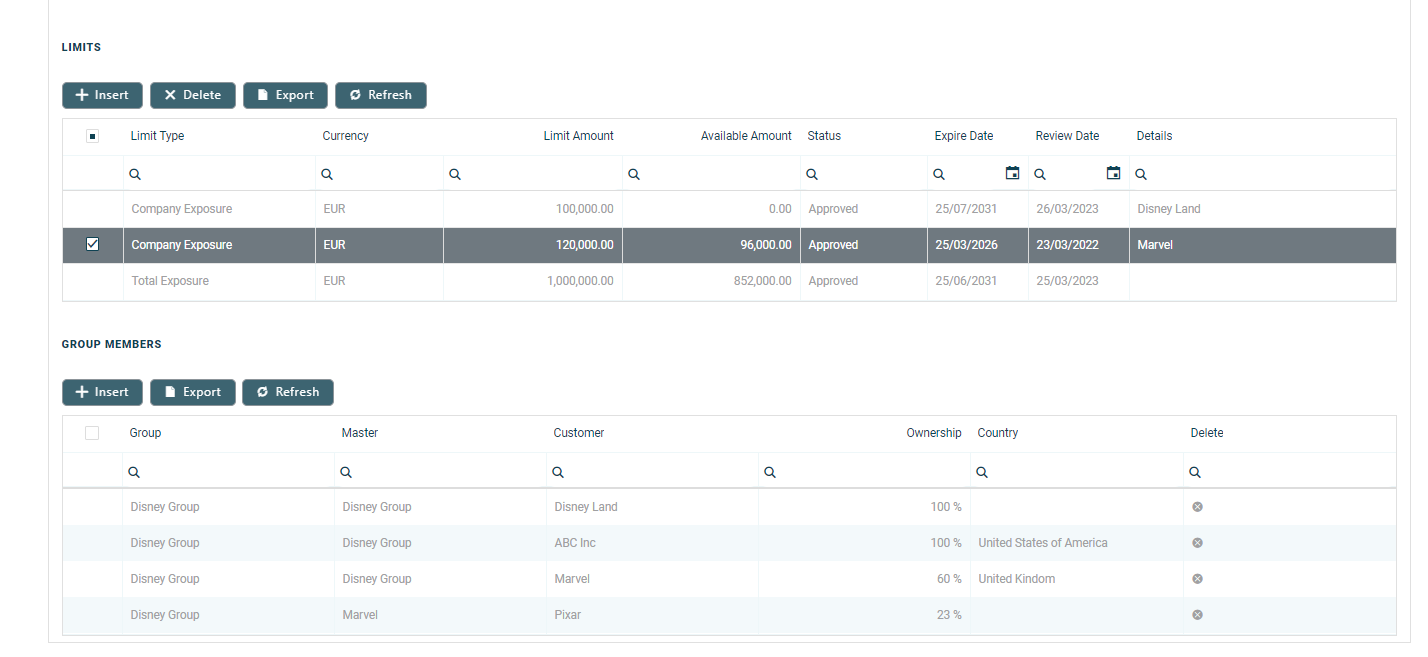
Task: Open Country column filter search options
Action: point(982,472)
